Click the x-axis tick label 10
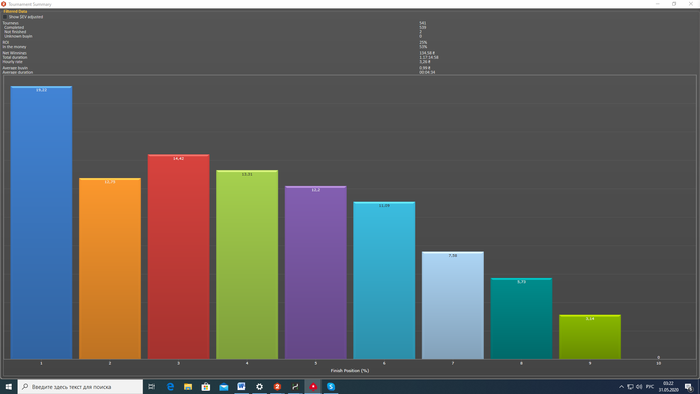The width and height of the screenshot is (700, 394). [x=658, y=363]
